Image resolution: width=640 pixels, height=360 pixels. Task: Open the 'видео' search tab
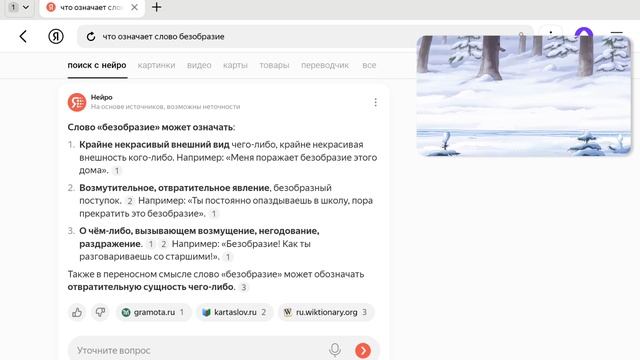point(199,65)
